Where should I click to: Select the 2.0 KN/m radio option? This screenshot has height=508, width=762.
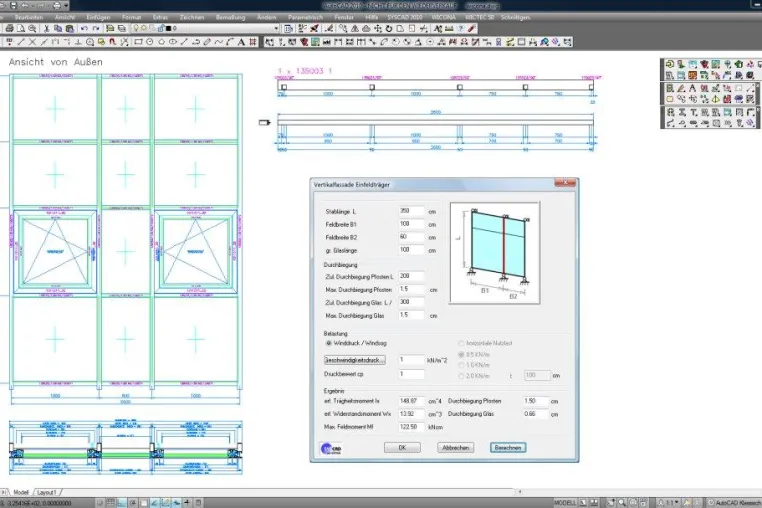(461, 376)
